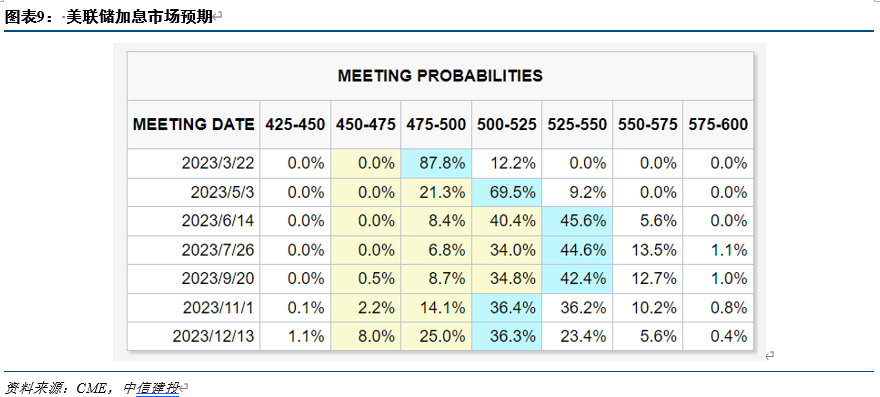880x397 pixels.
Task: Select the highlighted 69.5% cell
Action: pyautogui.click(x=507, y=193)
